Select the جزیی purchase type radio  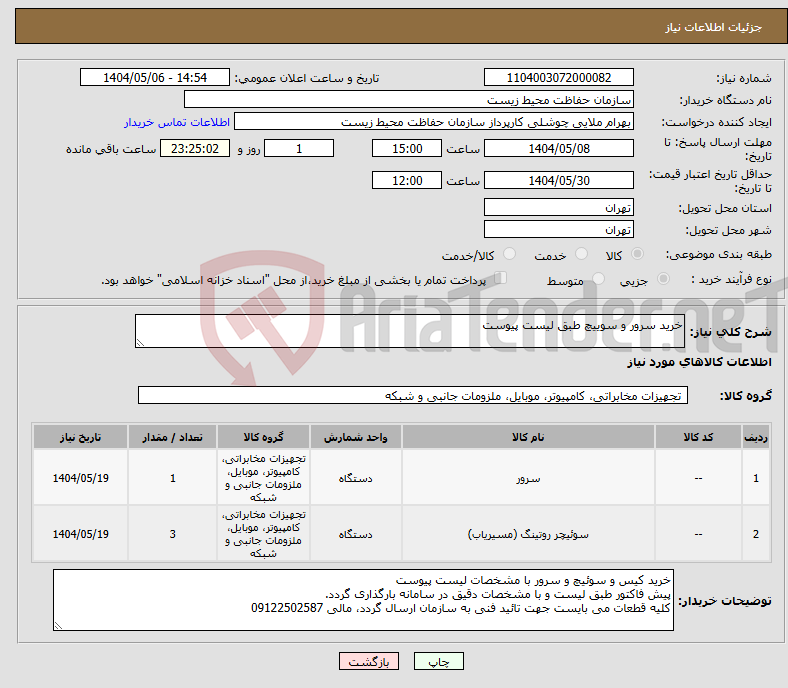click(x=663, y=278)
